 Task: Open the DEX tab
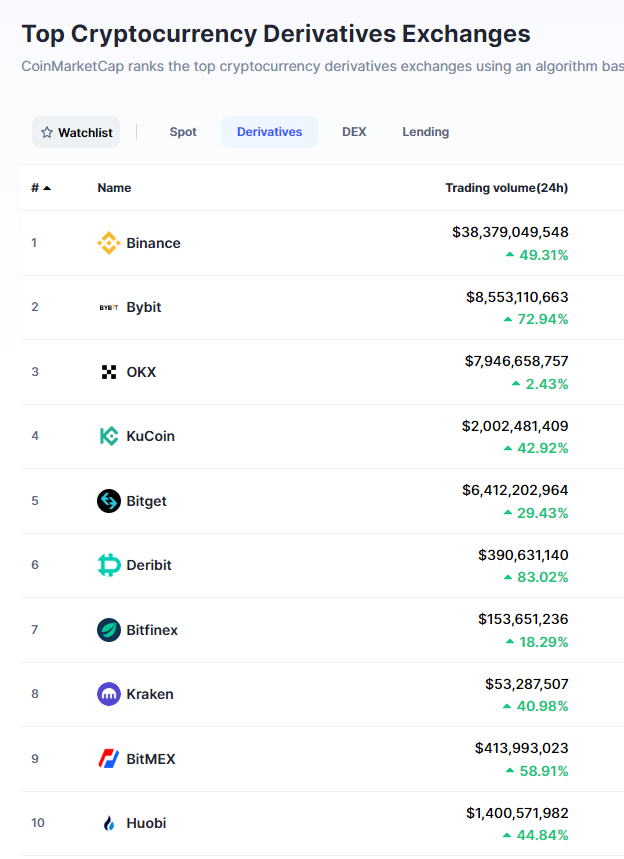point(354,132)
